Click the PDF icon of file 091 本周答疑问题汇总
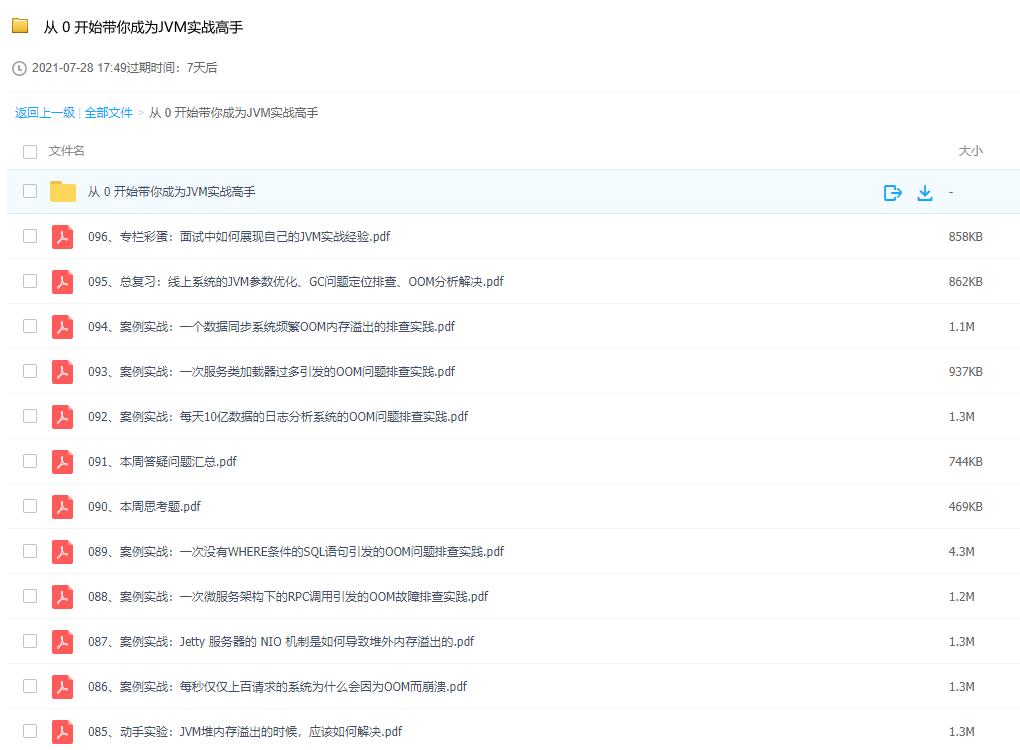Image resolution: width=1020 pixels, height=750 pixels. (x=61, y=461)
